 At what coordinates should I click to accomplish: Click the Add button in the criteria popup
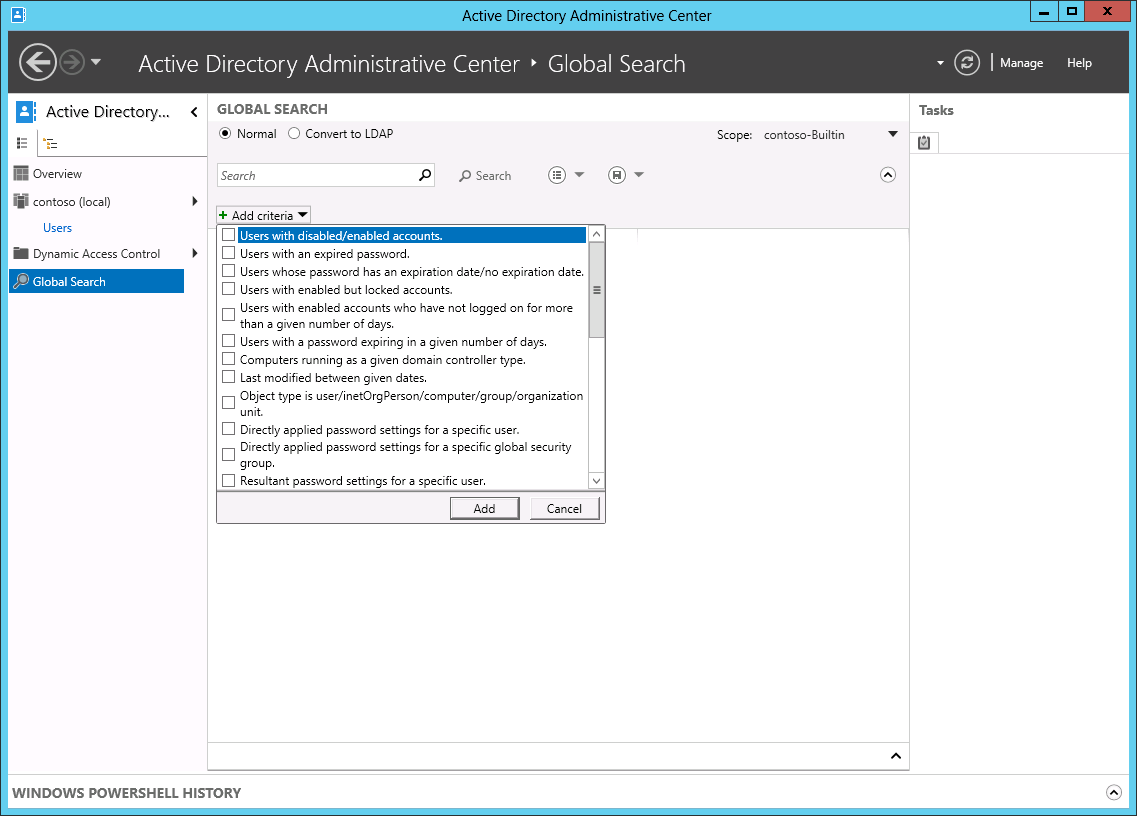(484, 508)
